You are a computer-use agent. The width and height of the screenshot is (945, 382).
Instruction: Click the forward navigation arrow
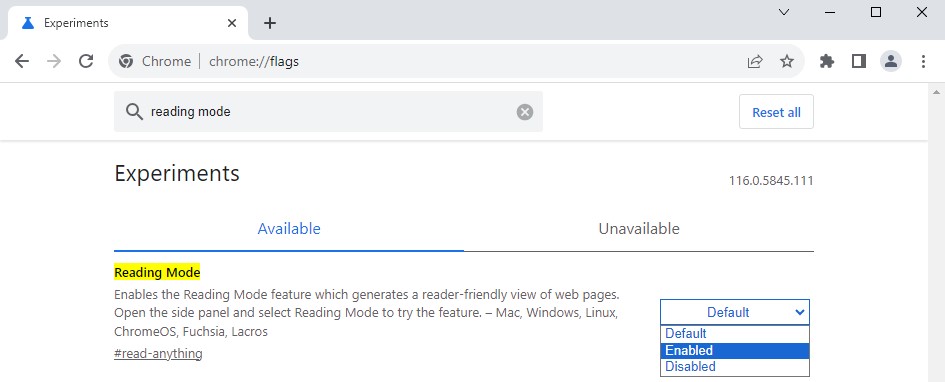click(54, 61)
